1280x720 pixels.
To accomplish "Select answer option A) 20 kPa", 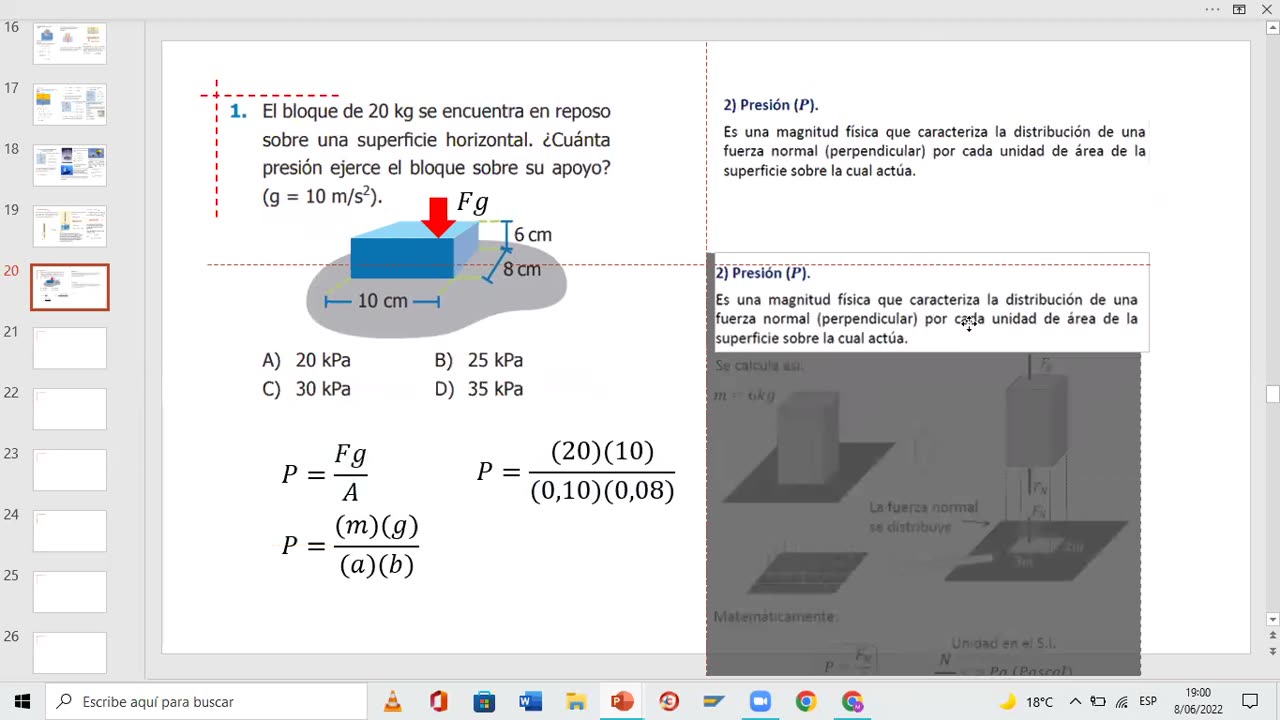I will (307, 360).
